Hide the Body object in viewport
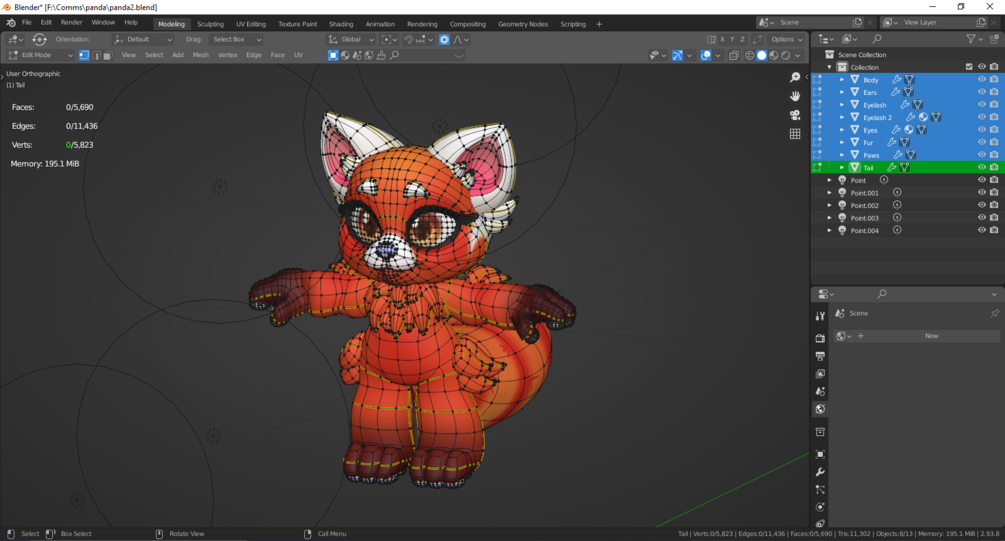This screenshot has height=541, width=1005. click(x=981, y=79)
